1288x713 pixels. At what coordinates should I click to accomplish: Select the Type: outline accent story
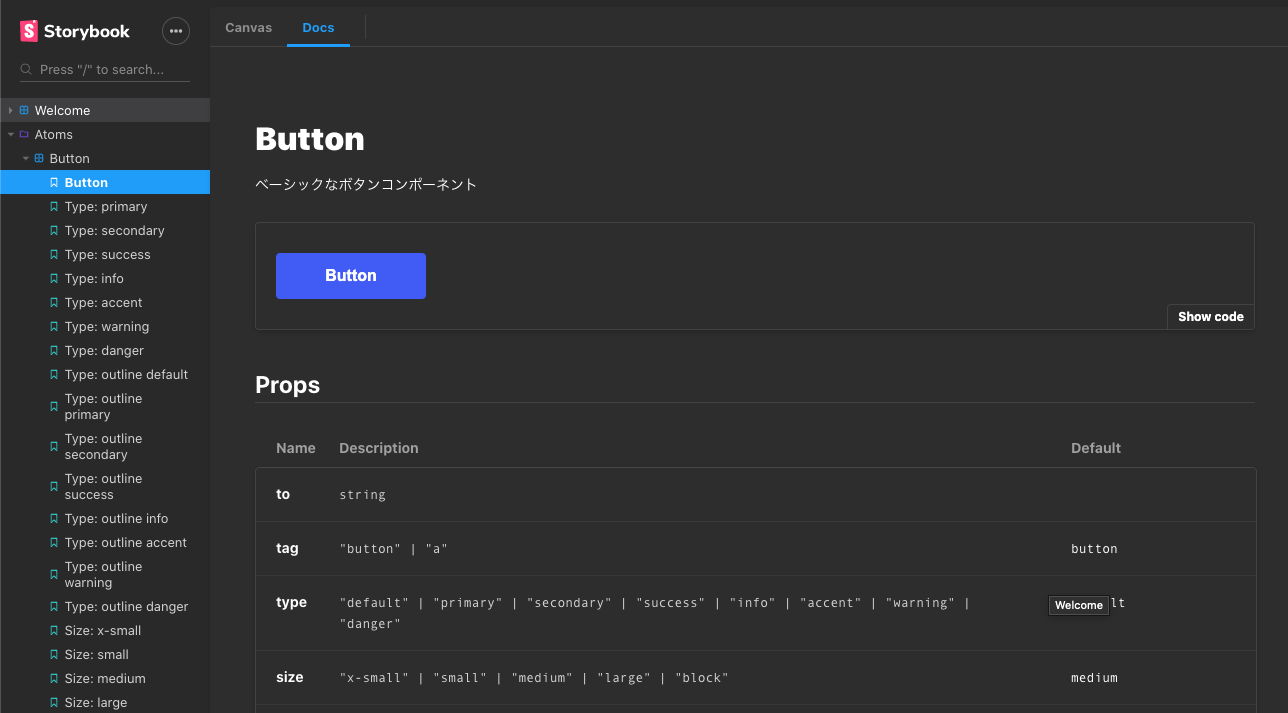tap(125, 543)
